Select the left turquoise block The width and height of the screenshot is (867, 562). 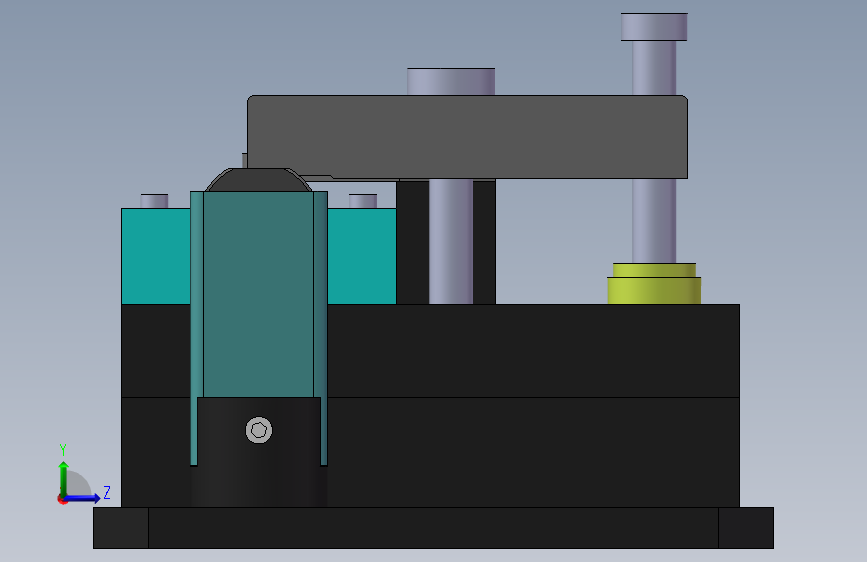(x=156, y=256)
